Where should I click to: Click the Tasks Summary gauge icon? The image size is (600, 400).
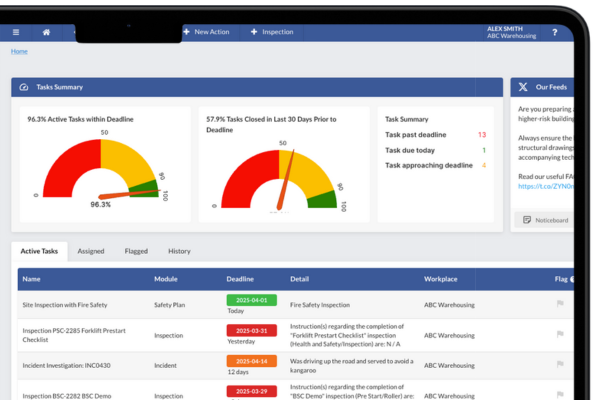point(24,88)
